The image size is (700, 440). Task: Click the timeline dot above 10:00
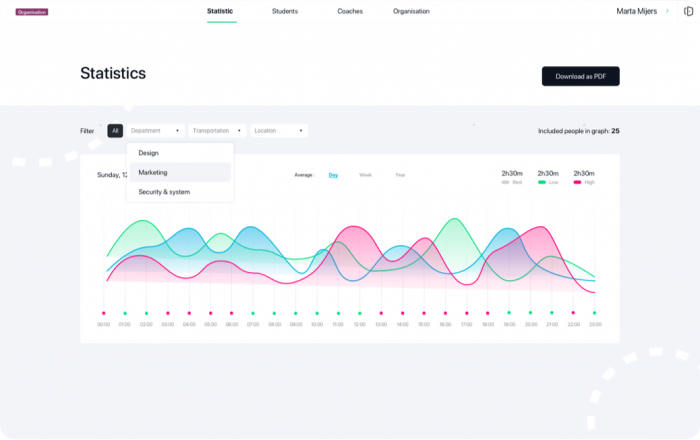pyautogui.click(x=317, y=313)
